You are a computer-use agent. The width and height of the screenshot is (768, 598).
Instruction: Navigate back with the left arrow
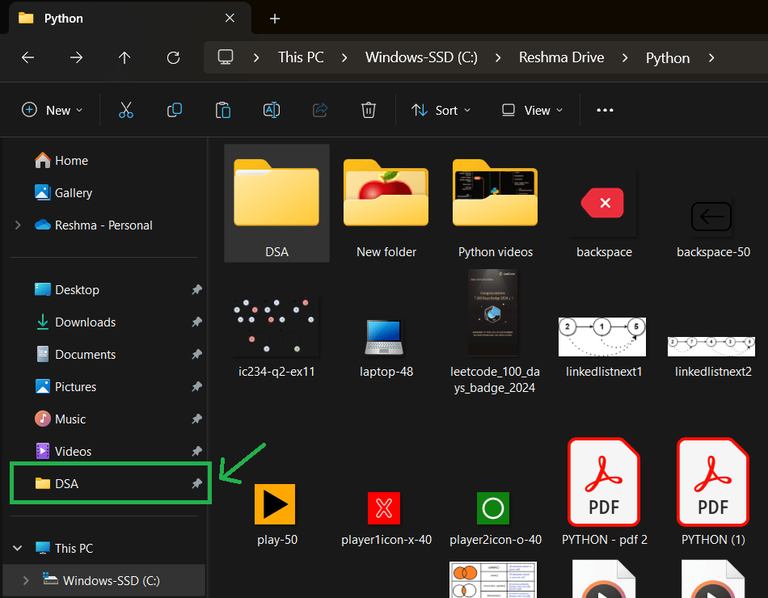tap(28, 58)
